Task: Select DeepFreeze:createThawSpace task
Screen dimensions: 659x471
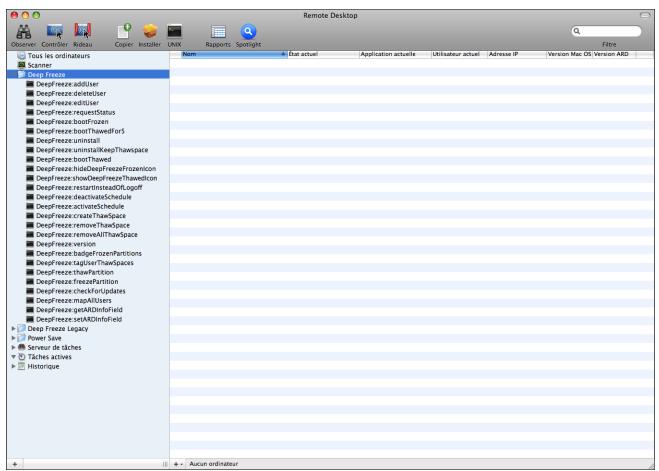Action: pyautogui.click(x=81, y=216)
